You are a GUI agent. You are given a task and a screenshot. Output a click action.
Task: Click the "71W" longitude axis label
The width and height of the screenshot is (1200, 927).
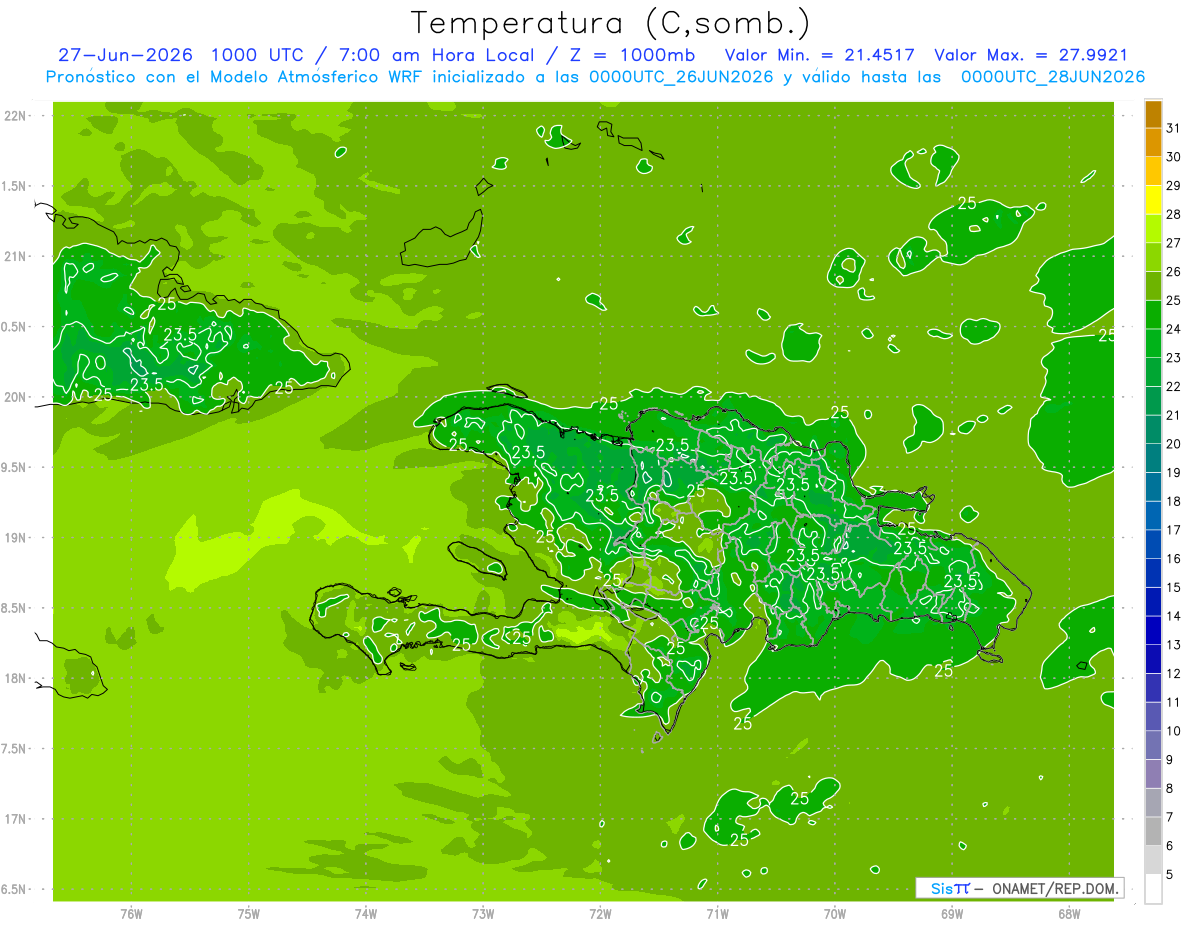pos(717,914)
